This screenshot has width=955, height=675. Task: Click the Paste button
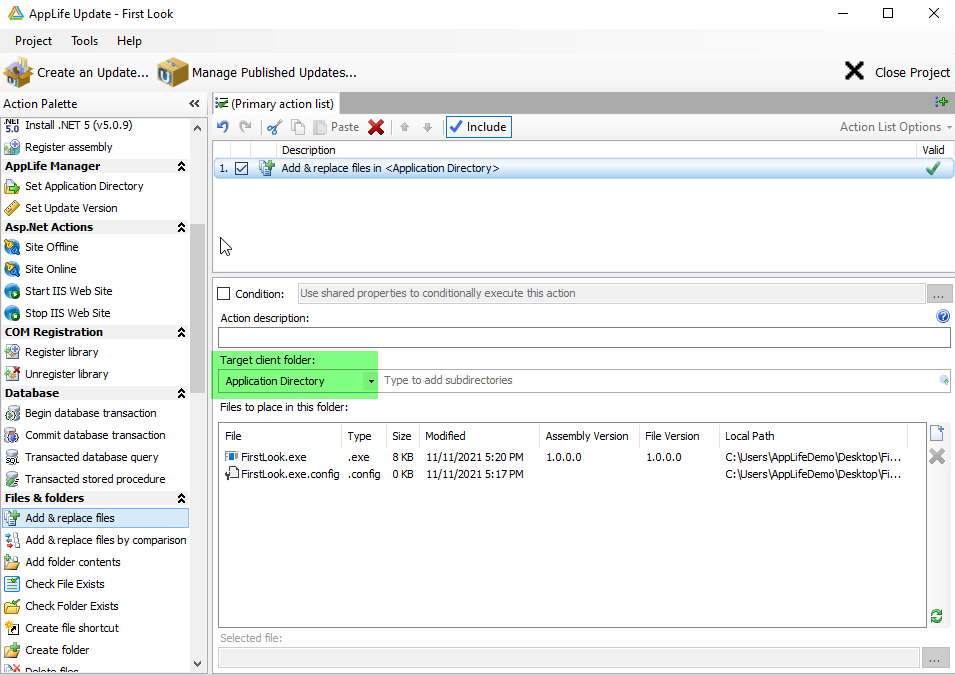tap(336, 127)
